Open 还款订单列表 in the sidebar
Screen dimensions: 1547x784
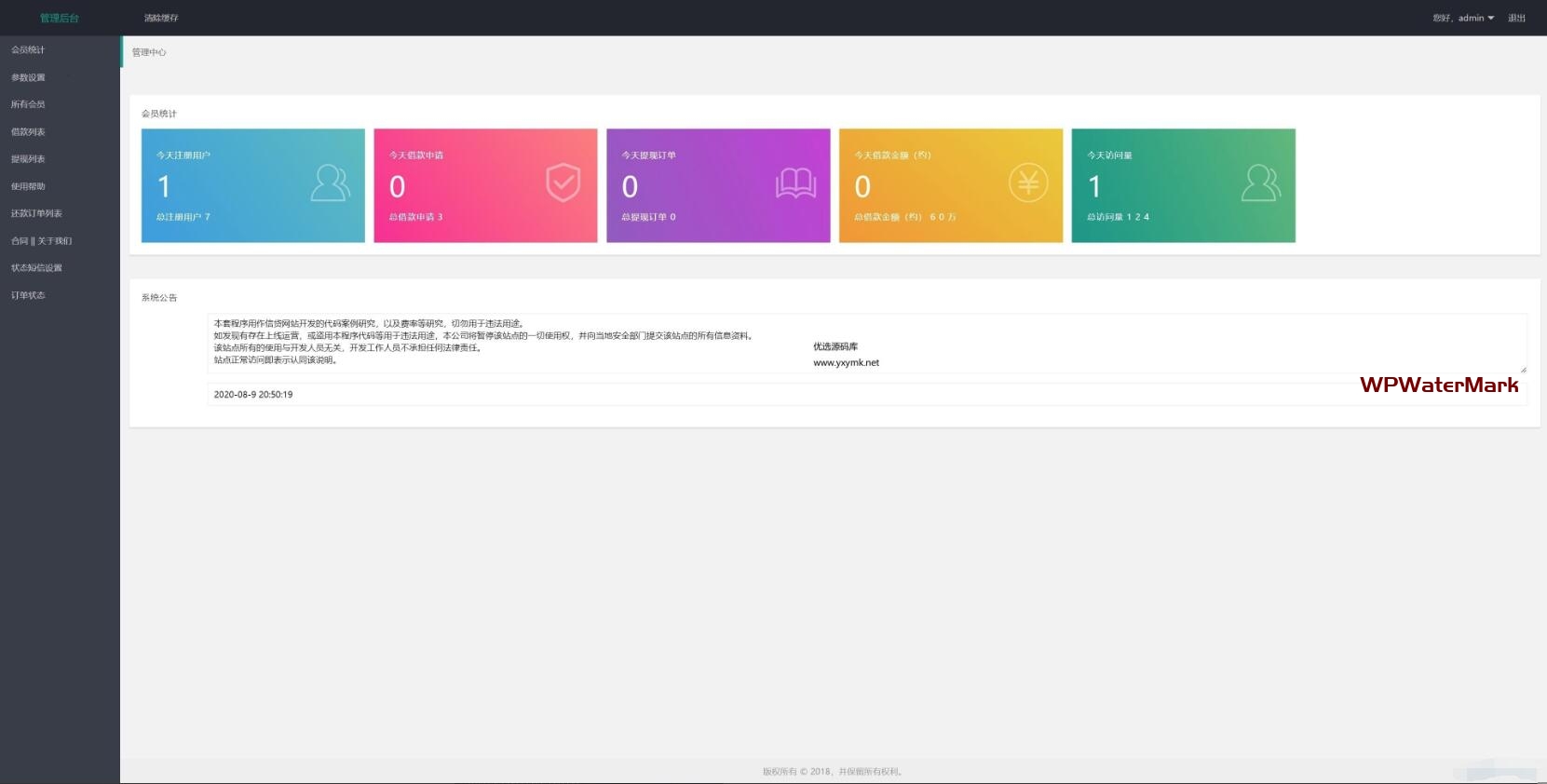pos(36,213)
